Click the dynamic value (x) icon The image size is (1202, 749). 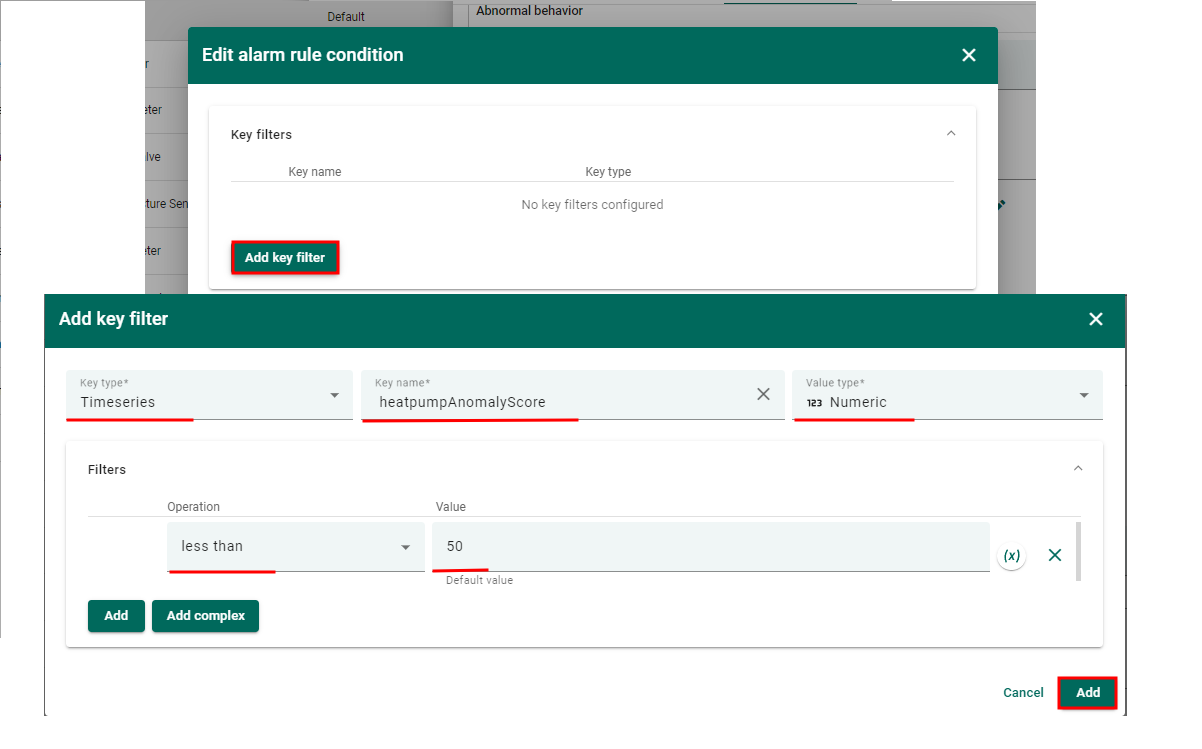[1012, 555]
